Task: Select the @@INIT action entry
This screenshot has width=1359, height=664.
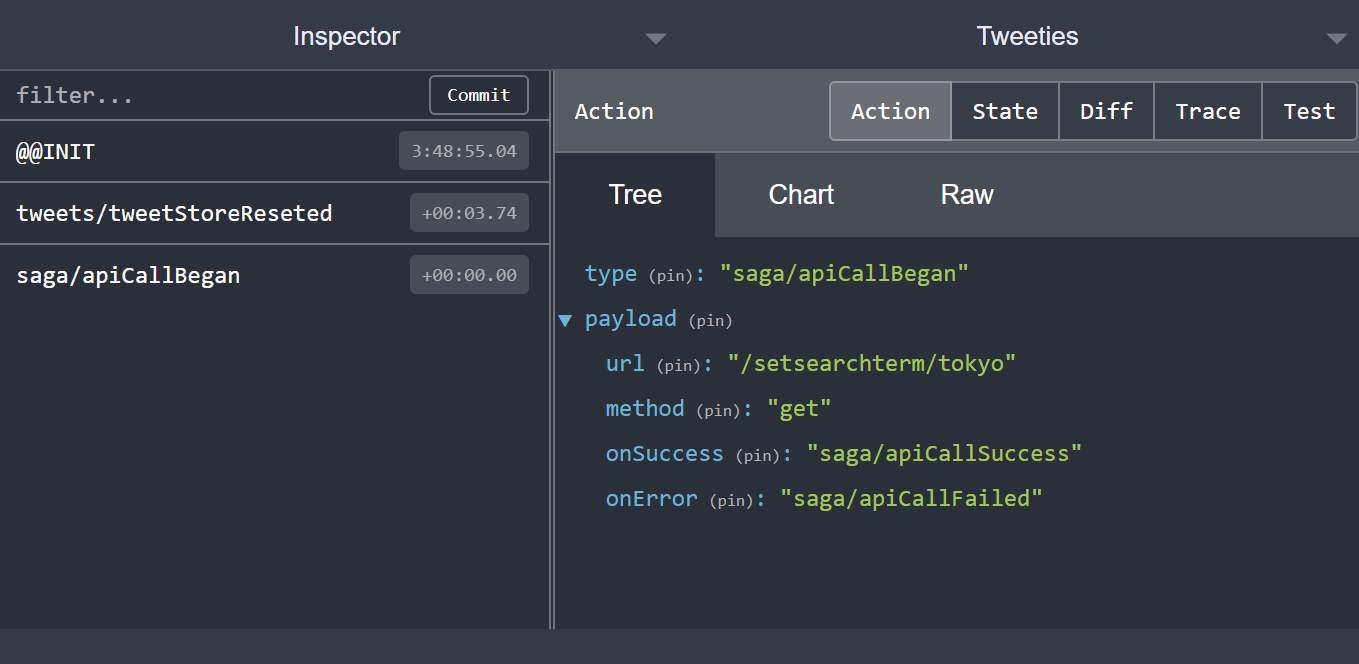Action: 54,151
